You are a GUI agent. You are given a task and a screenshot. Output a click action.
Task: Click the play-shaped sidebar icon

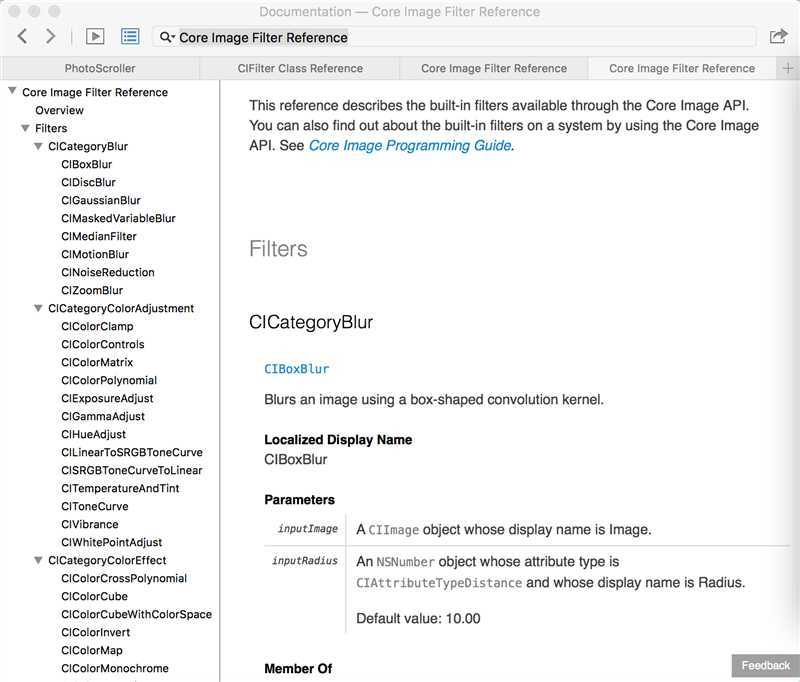point(95,36)
